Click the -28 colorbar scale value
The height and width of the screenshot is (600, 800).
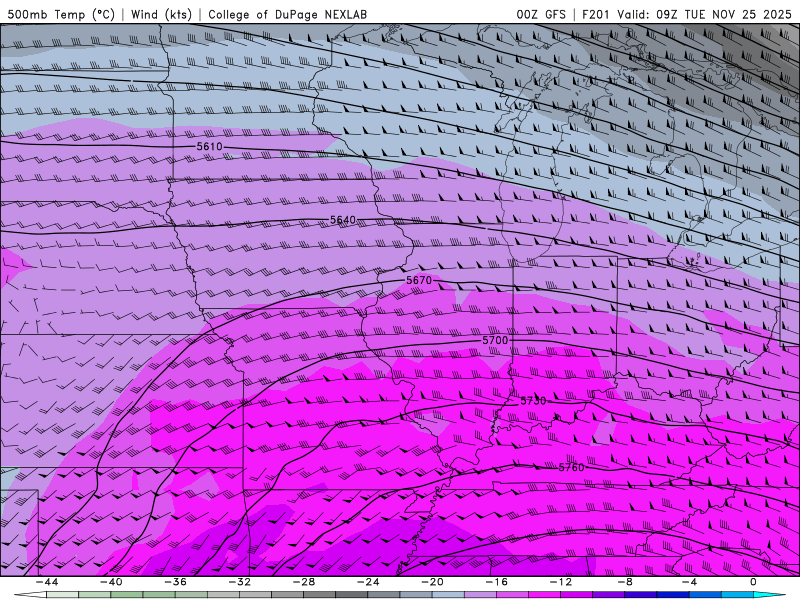coord(304,582)
